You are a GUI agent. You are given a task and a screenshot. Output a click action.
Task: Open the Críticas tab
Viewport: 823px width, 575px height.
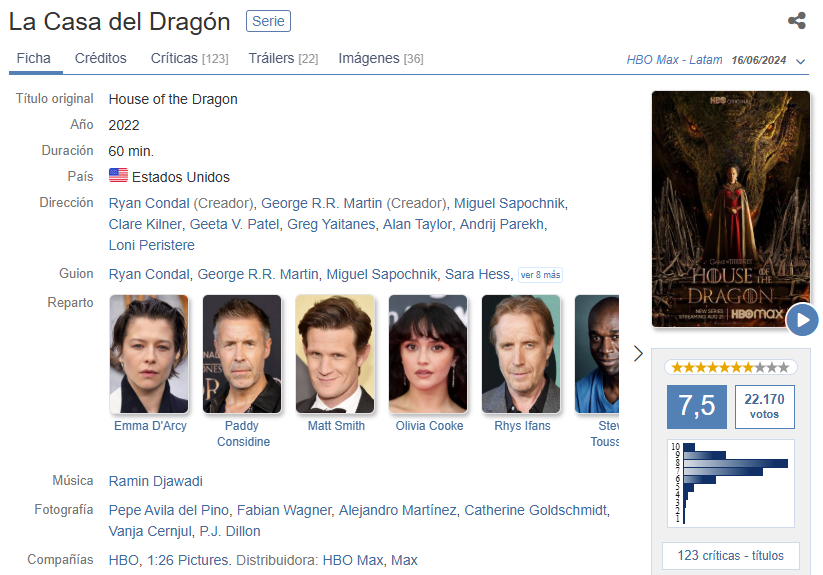189,59
